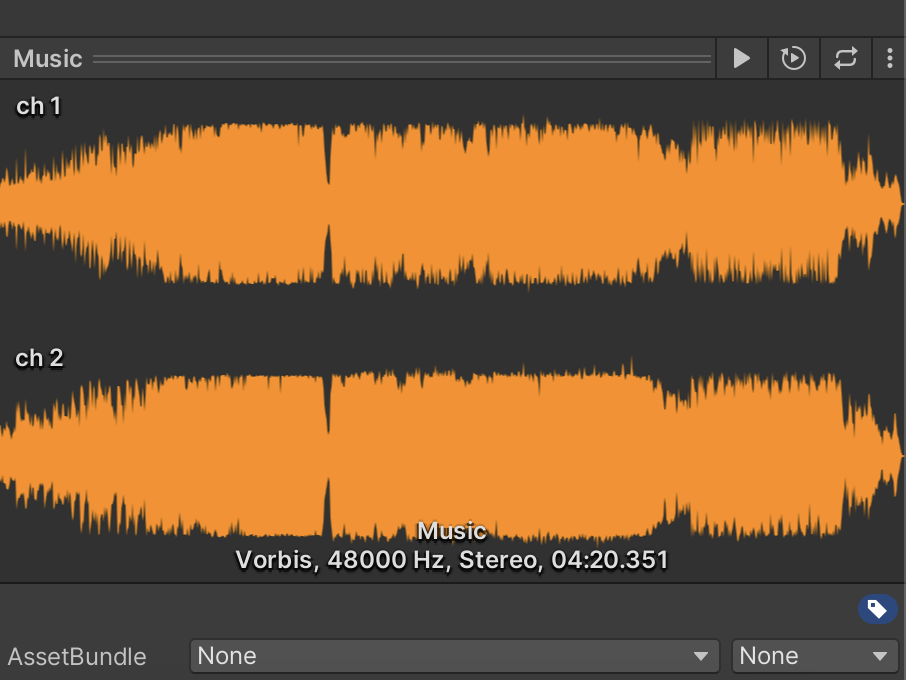Expand the AssetBundle variant dropdown
The height and width of the screenshot is (680, 906).
click(x=814, y=656)
